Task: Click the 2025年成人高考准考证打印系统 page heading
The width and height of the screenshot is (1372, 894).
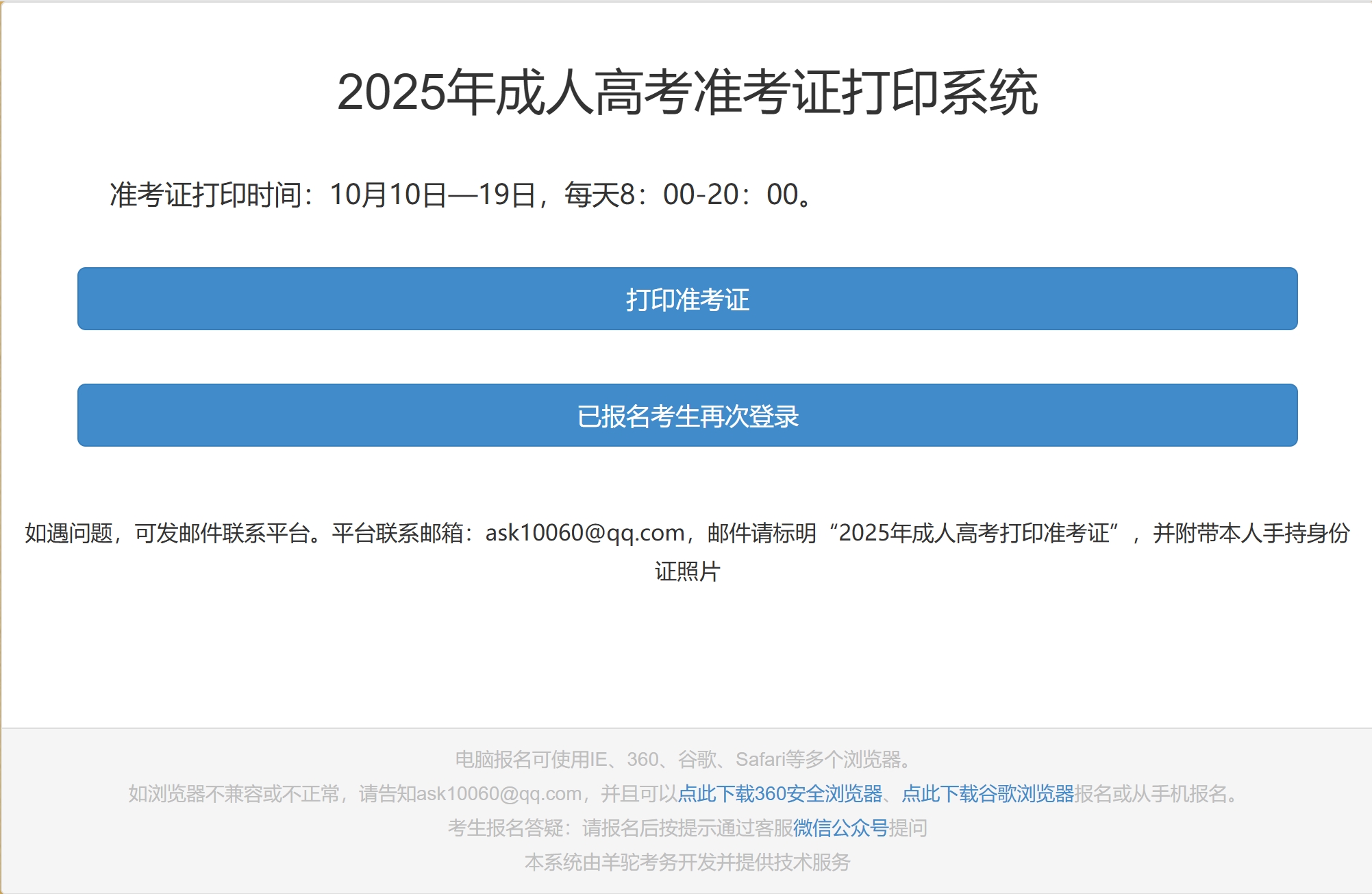Action: [x=687, y=92]
